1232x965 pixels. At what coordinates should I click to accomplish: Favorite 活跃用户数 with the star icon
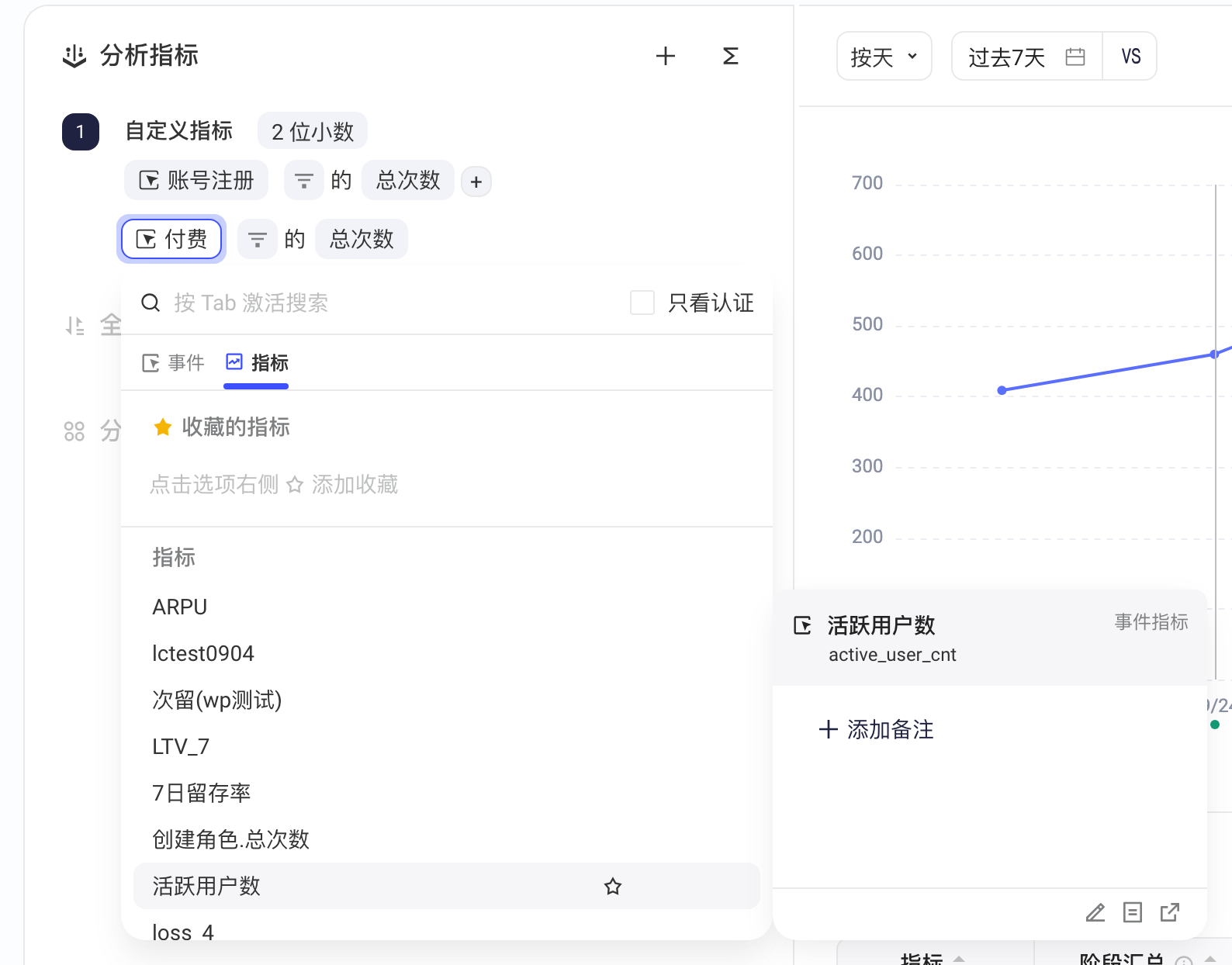613,886
